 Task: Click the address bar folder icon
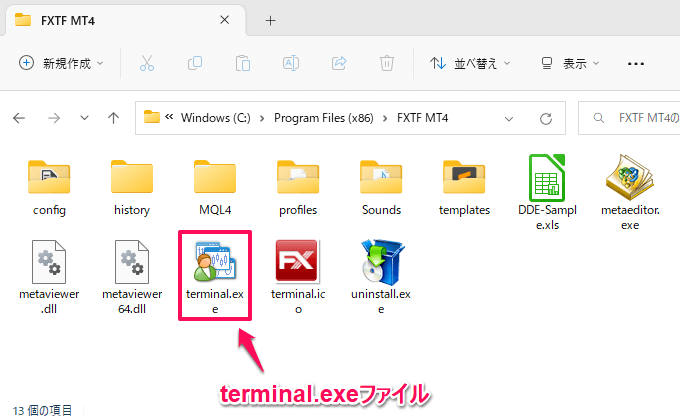152,117
